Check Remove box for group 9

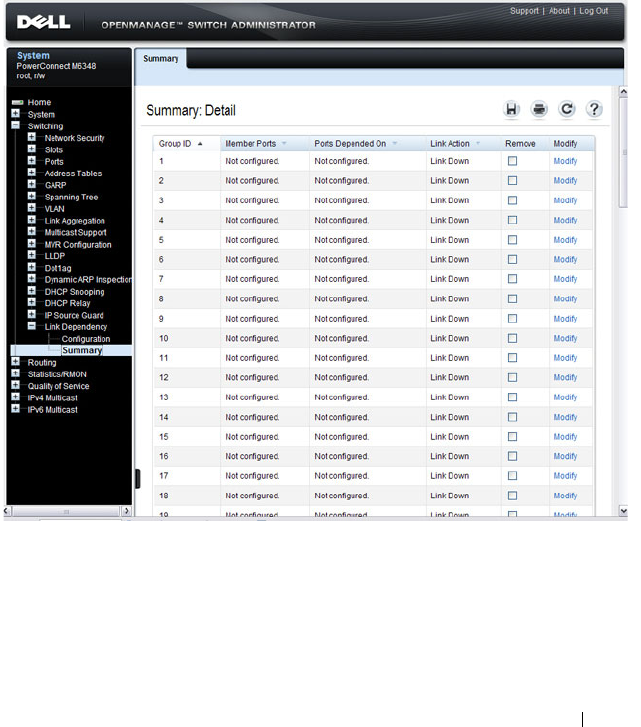[x=512, y=319]
